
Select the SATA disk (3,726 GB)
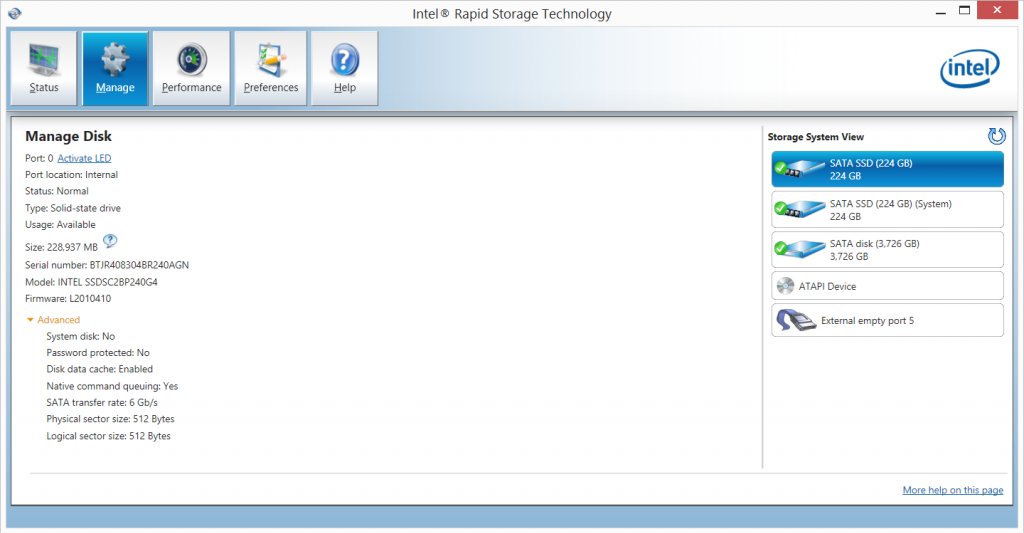click(887, 250)
